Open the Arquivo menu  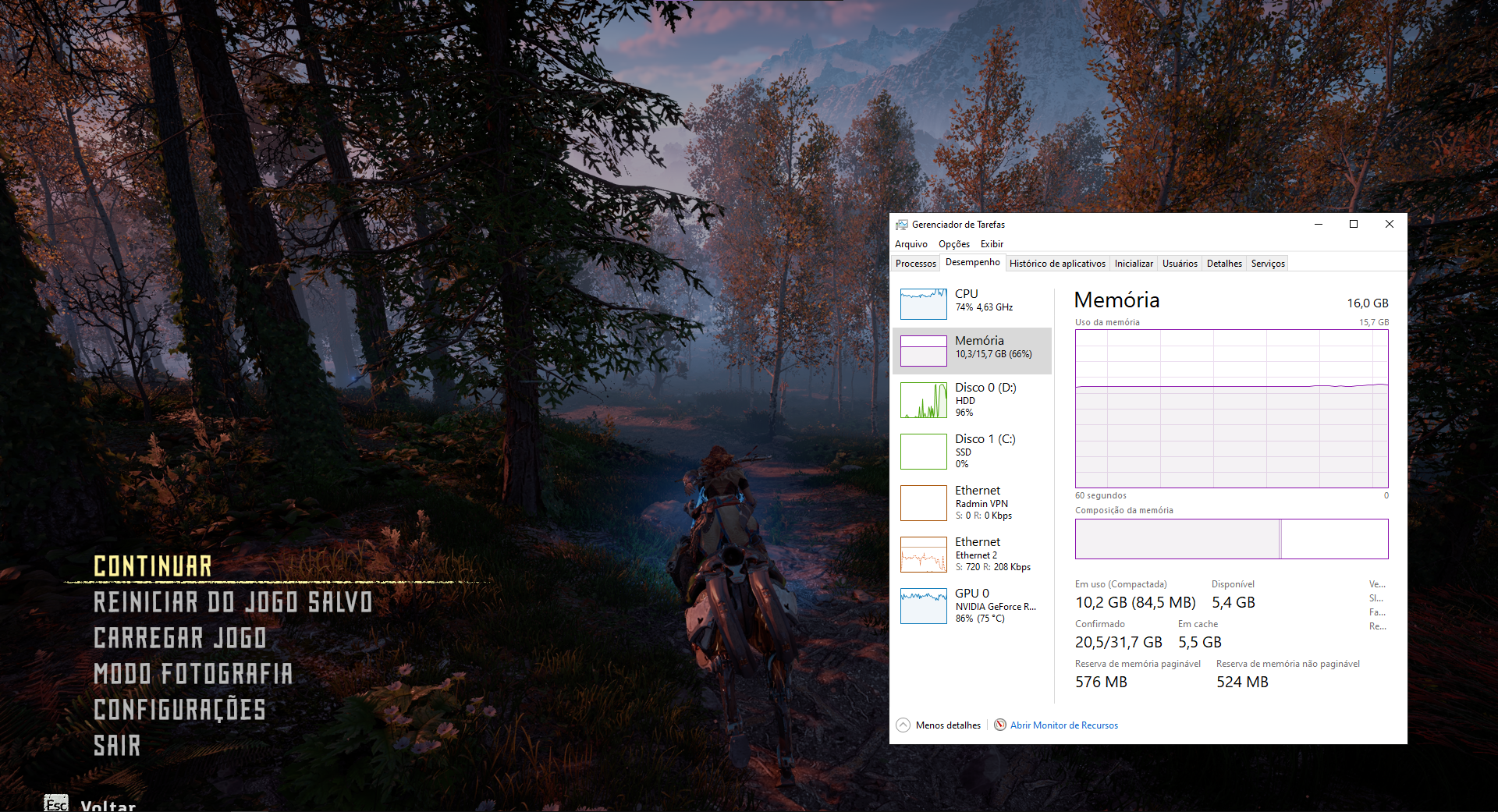[x=911, y=244]
